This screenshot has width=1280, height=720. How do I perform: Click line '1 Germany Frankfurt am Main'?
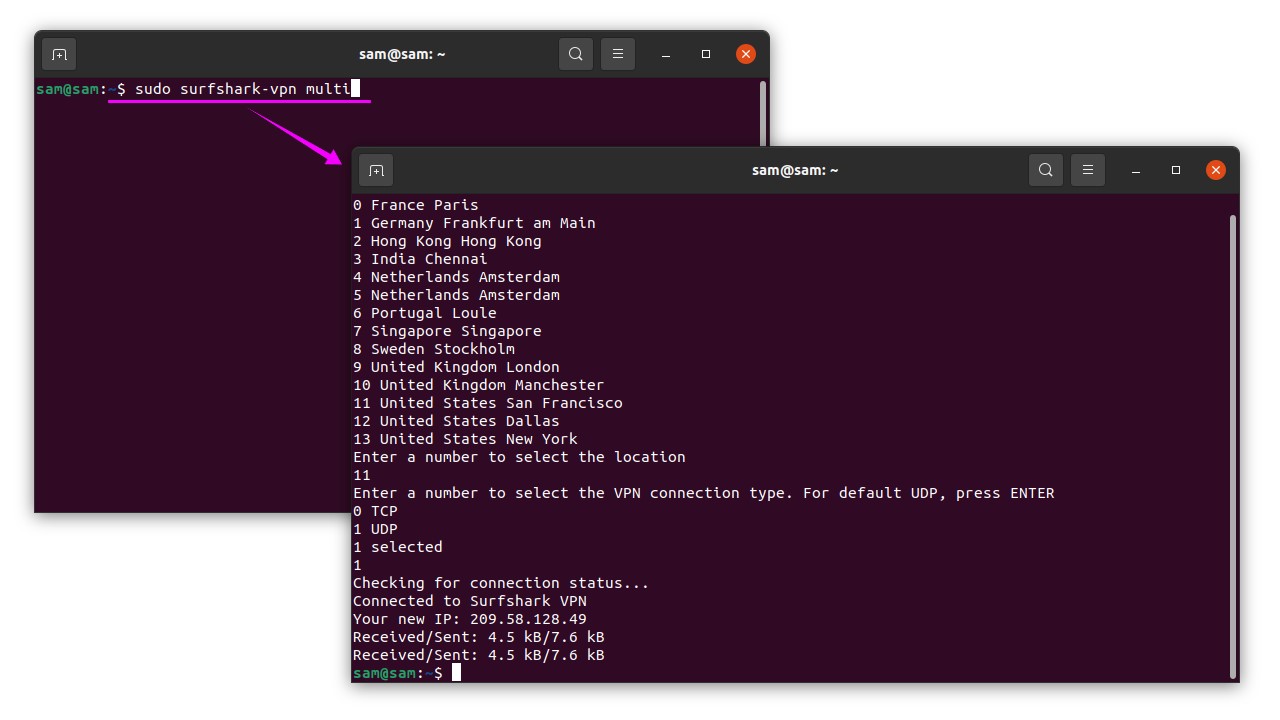(x=474, y=223)
